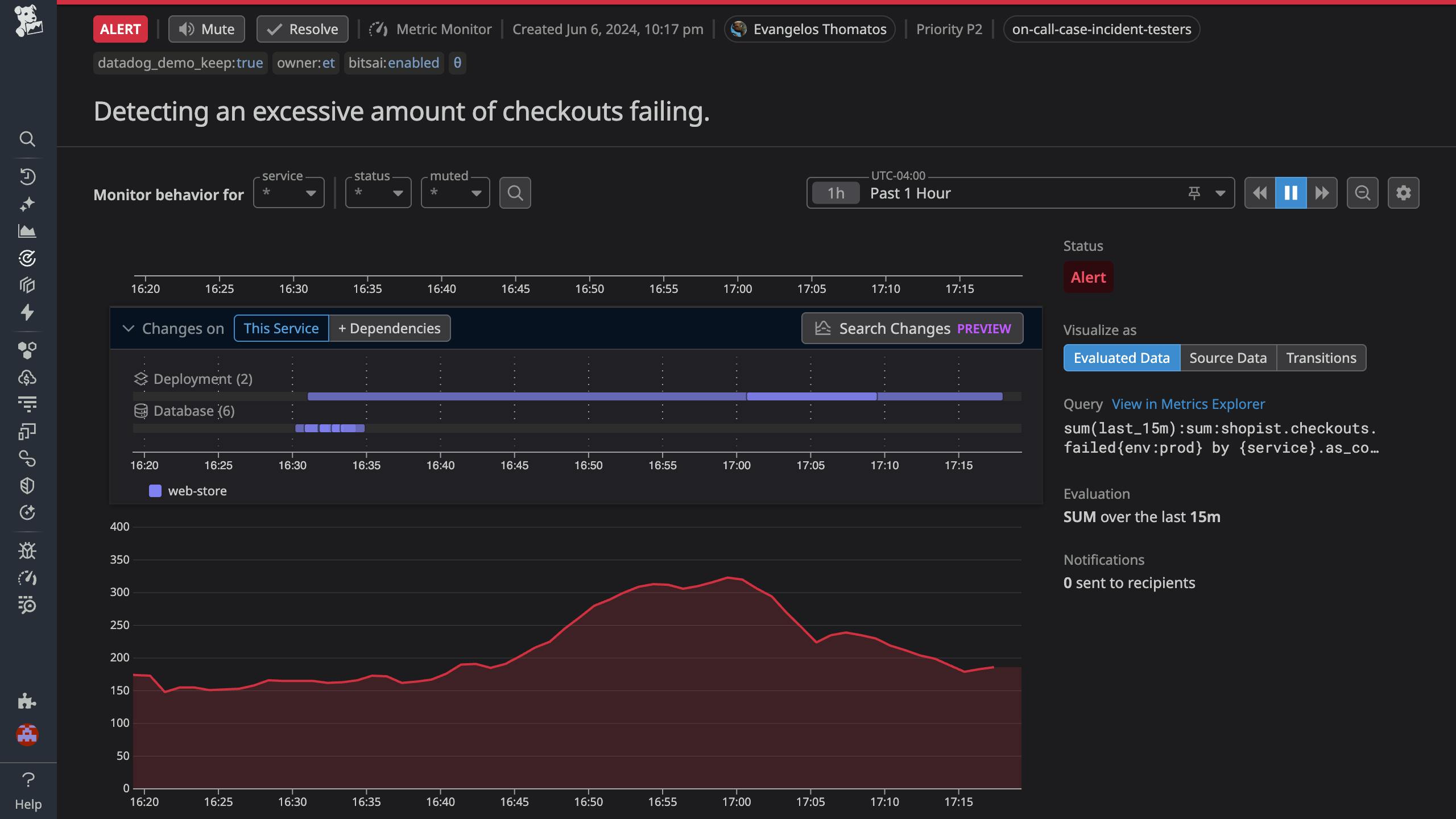Select the Watchdog sparkles icon
Image resolution: width=1456 pixels, height=819 pixels.
coord(27,204)
